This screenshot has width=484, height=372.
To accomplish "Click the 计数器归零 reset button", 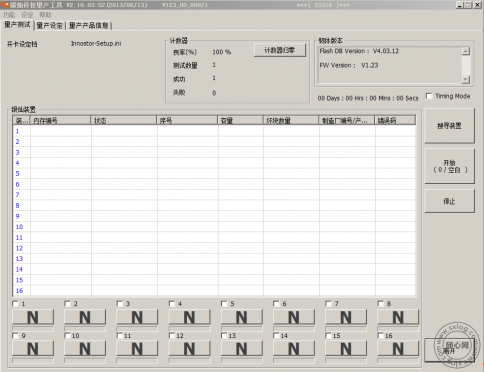I will (x=280, y=50).
